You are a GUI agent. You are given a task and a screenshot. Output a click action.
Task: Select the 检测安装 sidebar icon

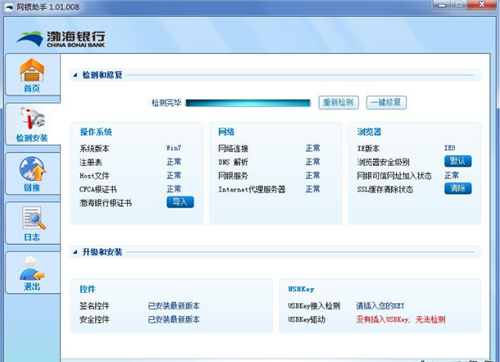pyautogui.click(x=32, y=124)
